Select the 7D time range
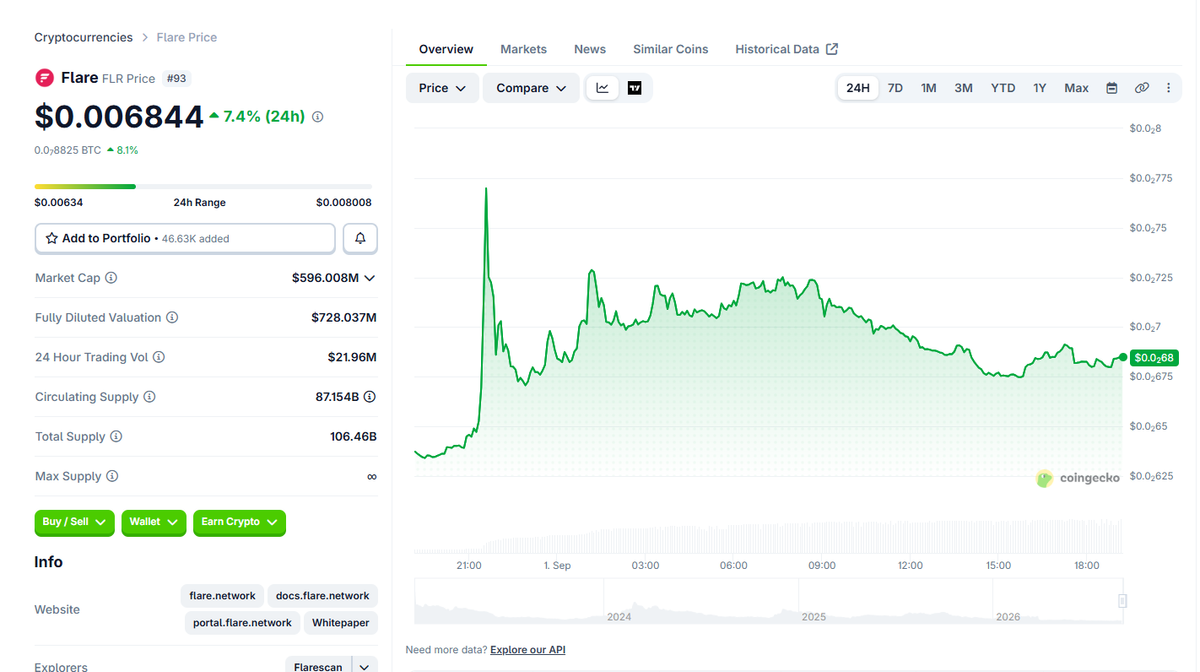Screen dimensions: 1200x672 [895, 88]
